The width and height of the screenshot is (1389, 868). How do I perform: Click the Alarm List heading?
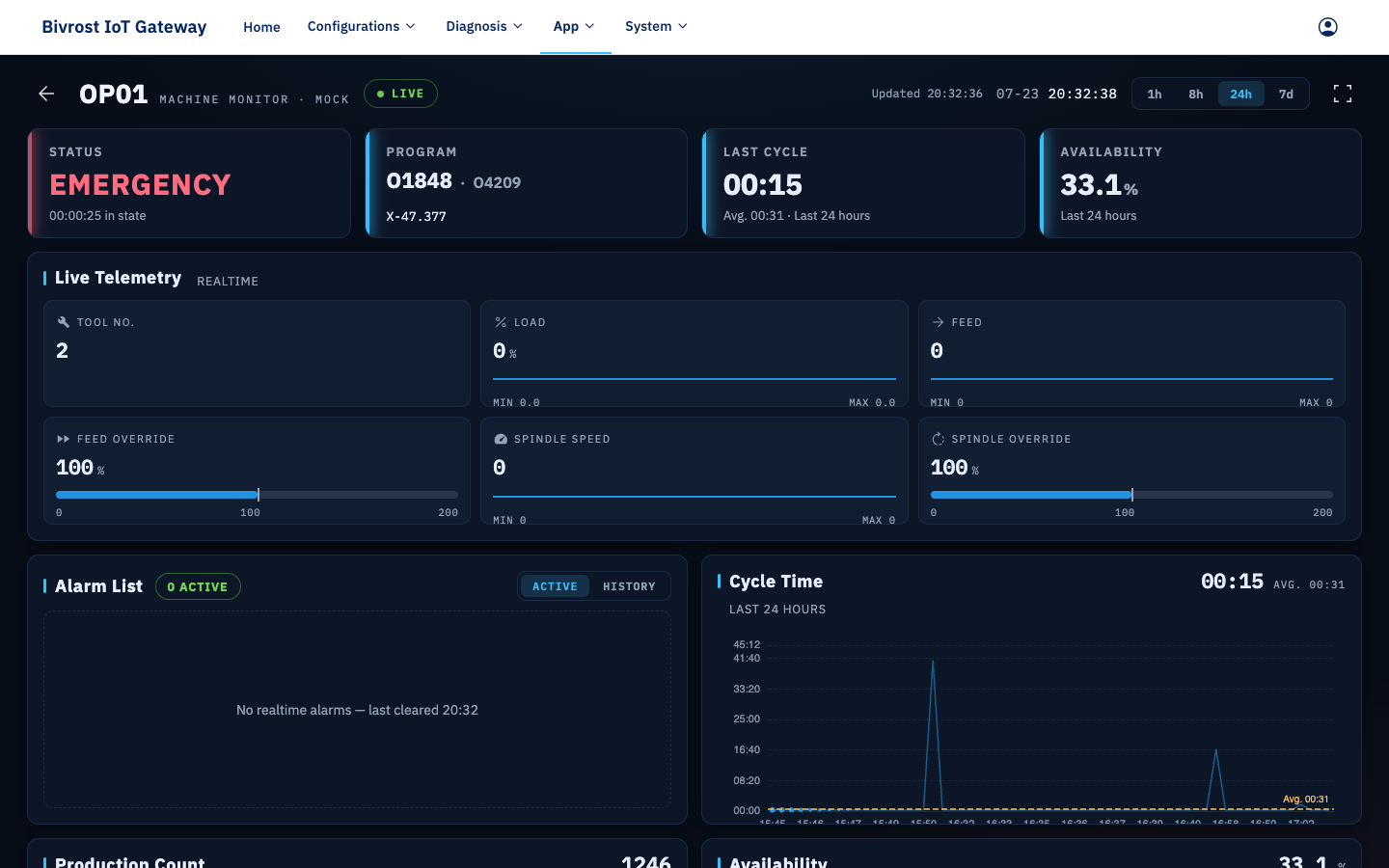tap(98, 586)
